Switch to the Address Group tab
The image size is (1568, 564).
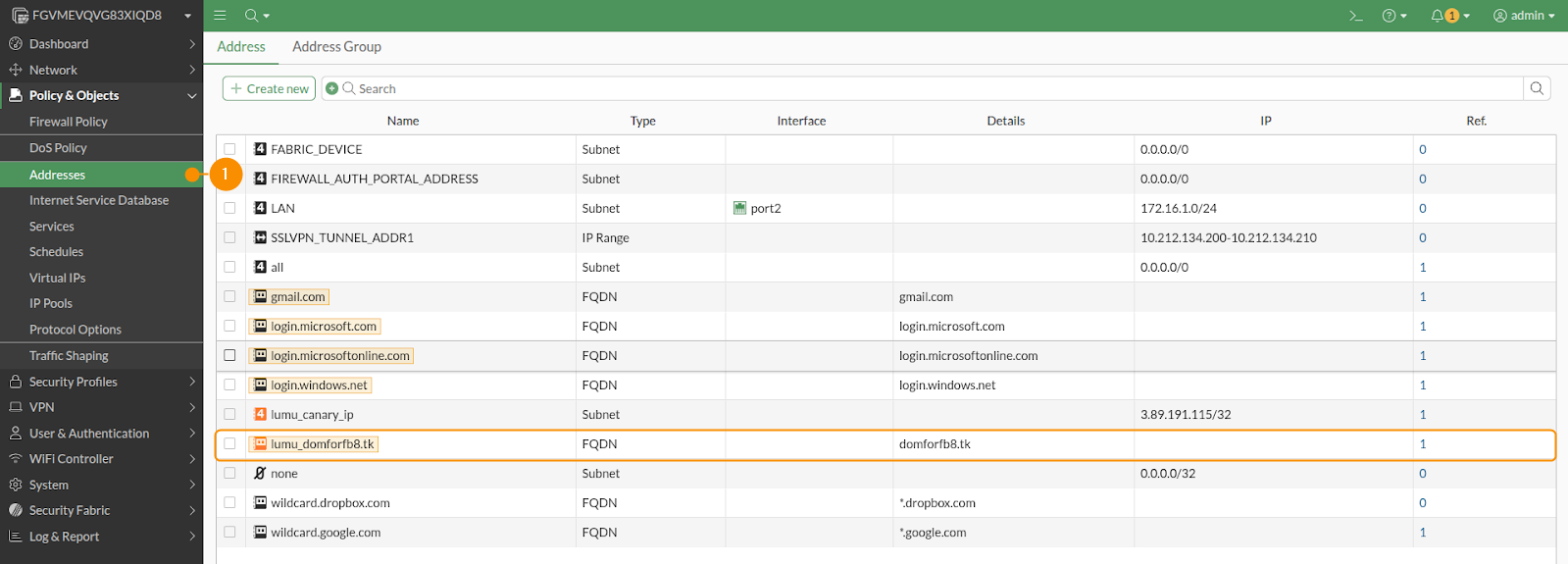click(336, 46)
